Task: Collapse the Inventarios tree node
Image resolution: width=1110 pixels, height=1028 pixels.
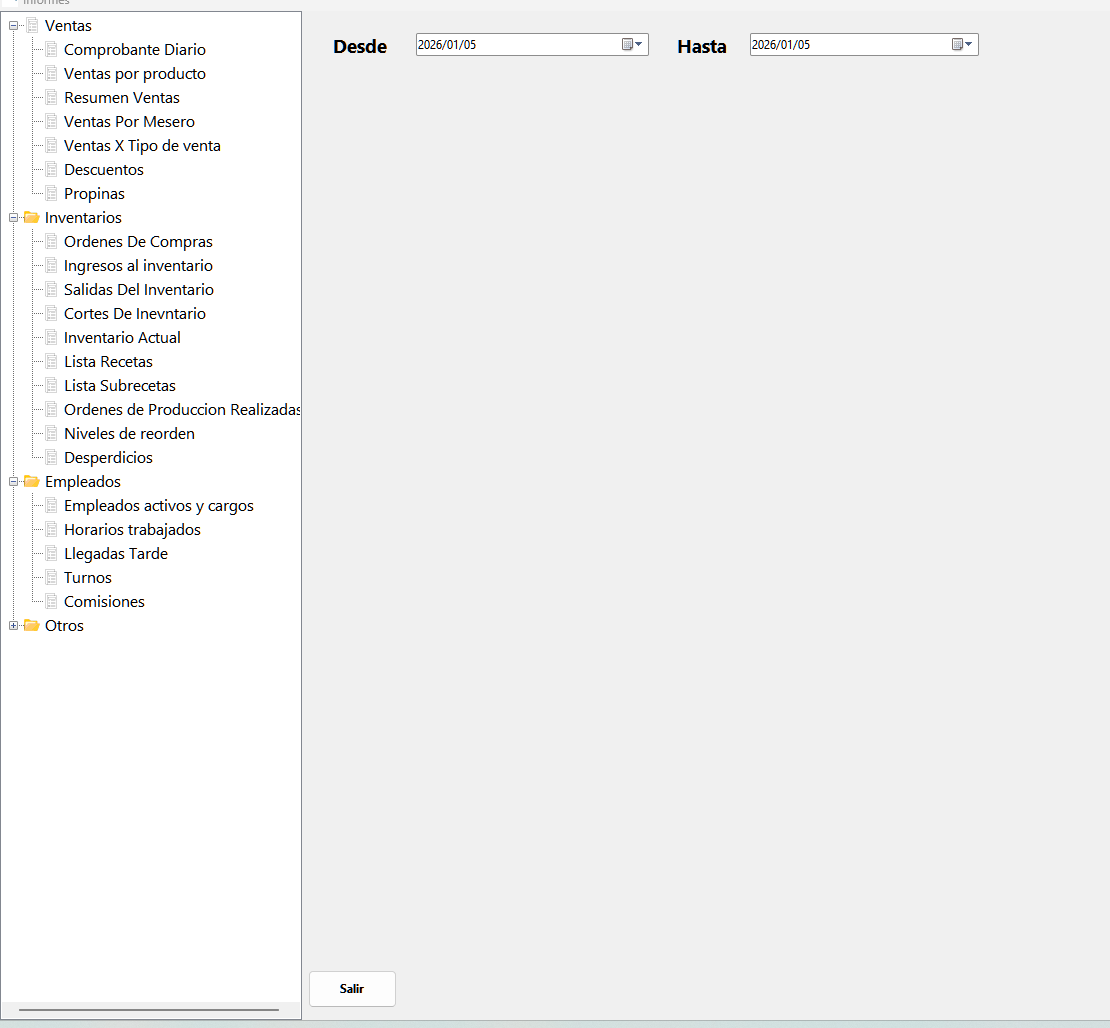Action: pos(13,218)
